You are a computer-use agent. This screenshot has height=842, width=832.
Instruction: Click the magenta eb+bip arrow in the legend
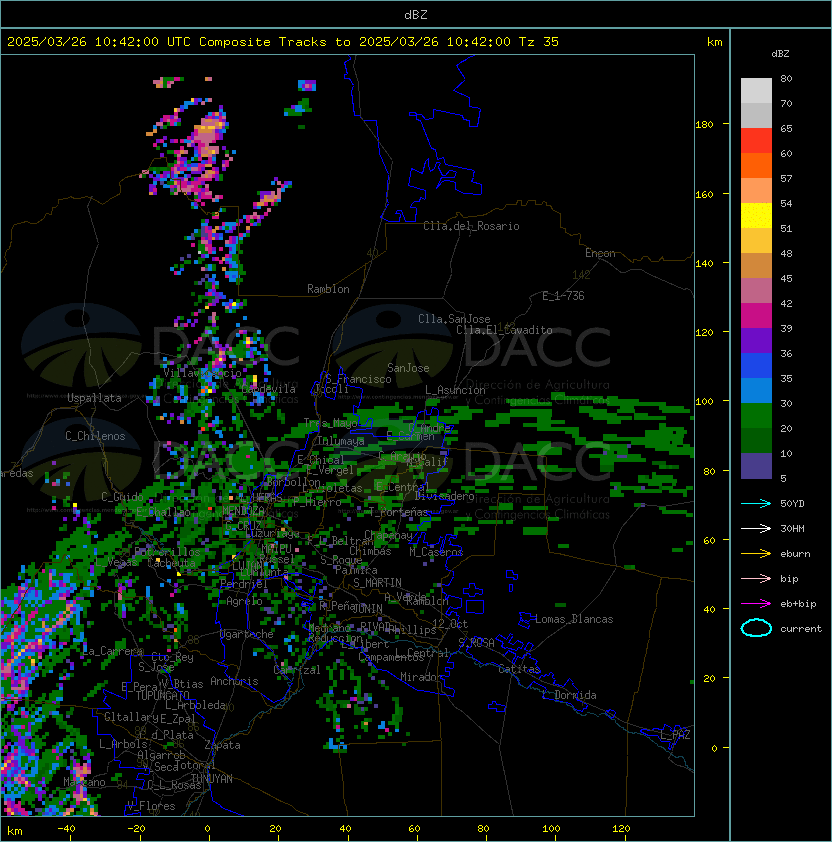click(x=756, y=604)
